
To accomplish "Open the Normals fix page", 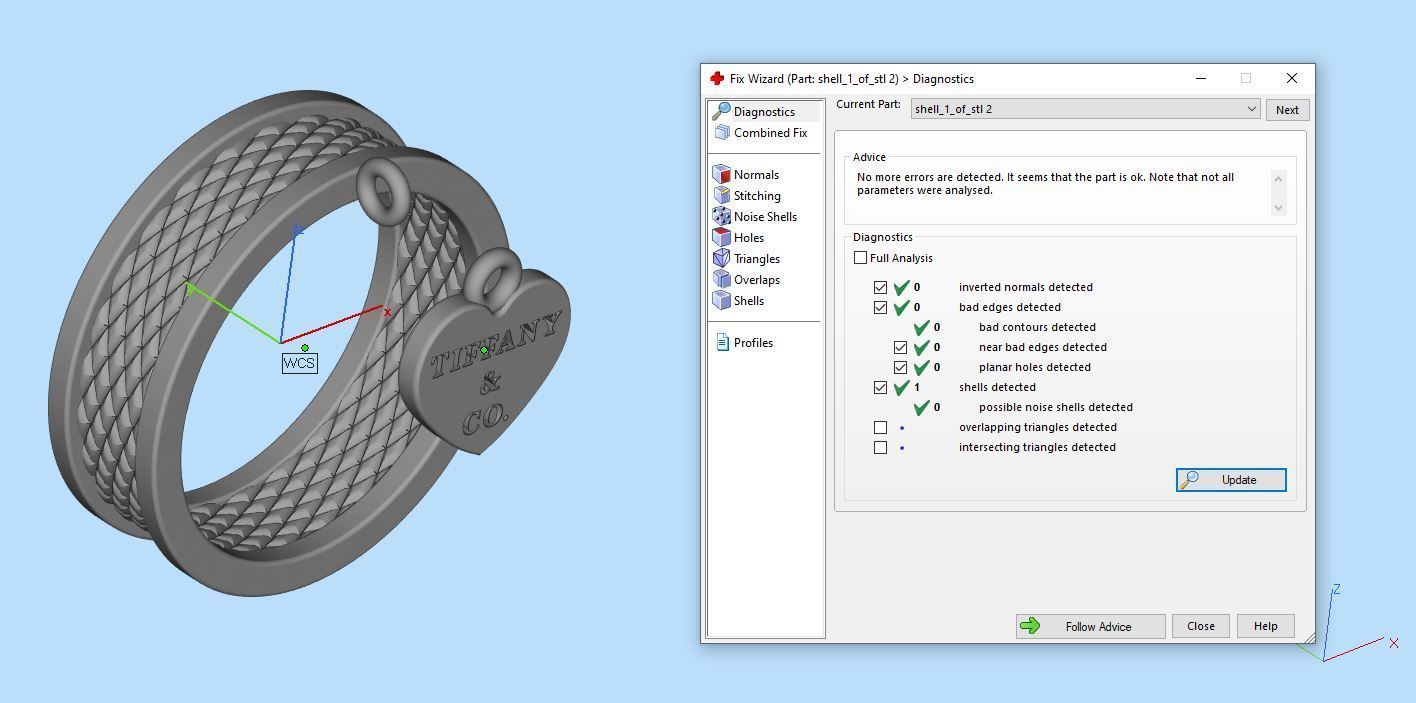I will [756, 174].
